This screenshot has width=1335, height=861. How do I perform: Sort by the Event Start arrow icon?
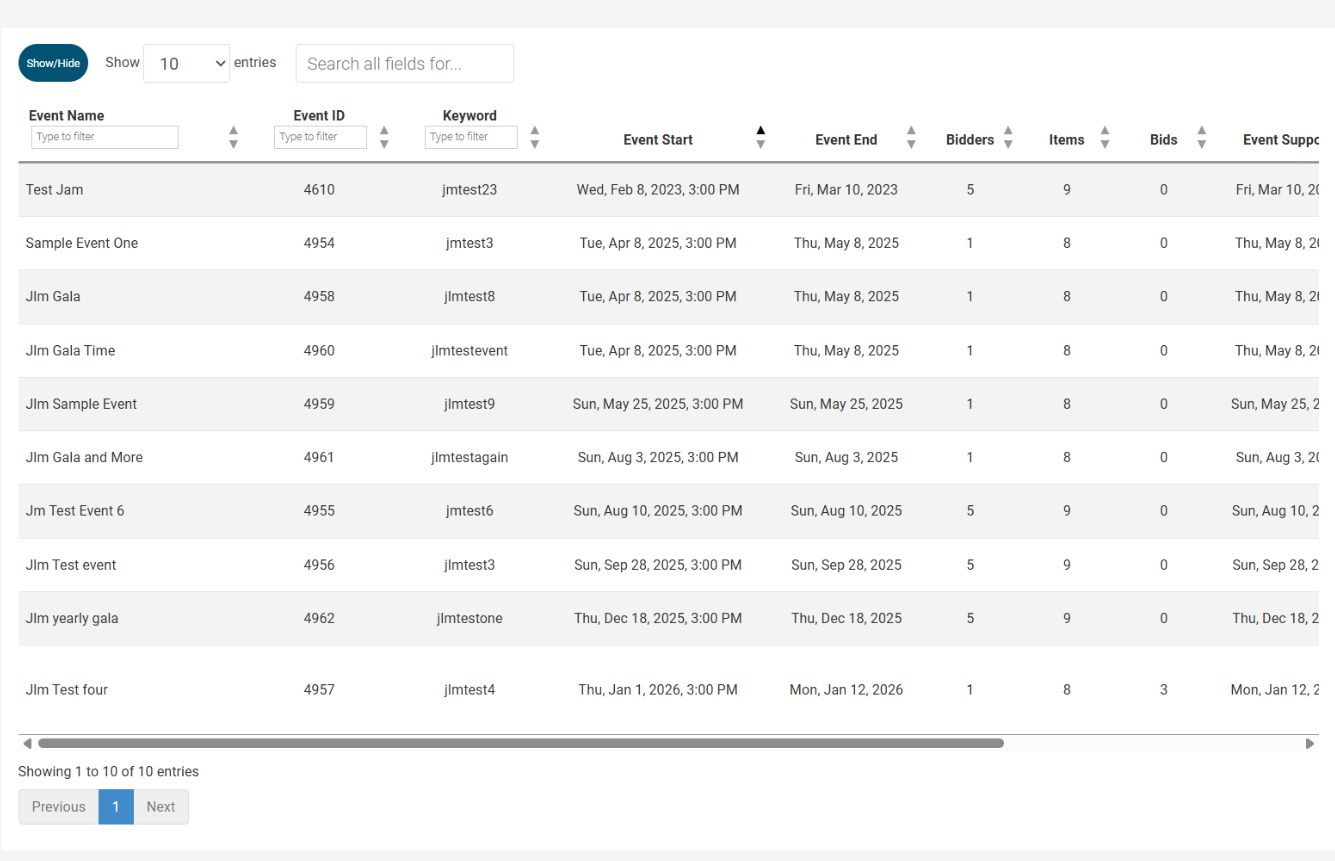[760, 137]
